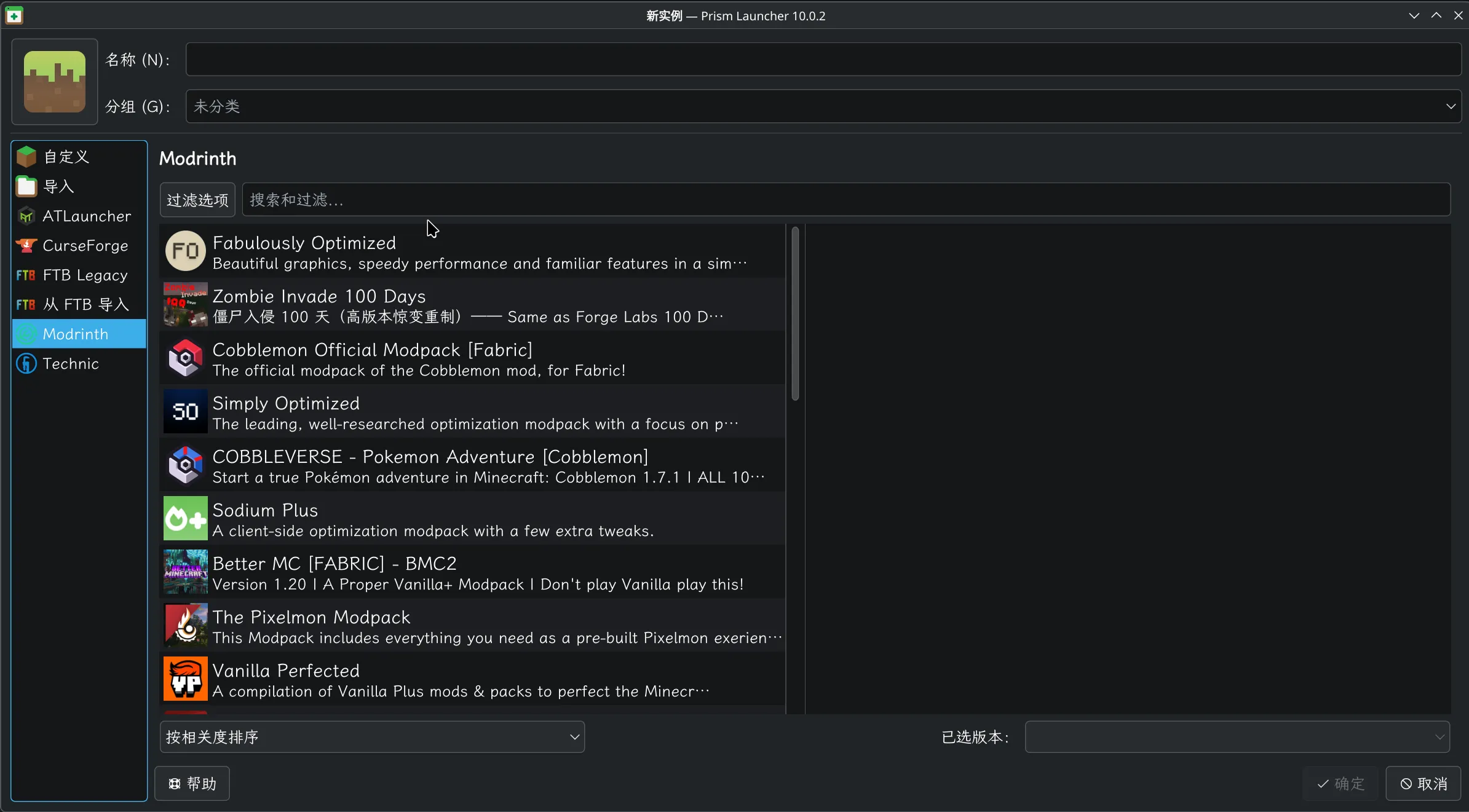The image size is (1469, 812).
Task: Open the 已选版本 version dropdown
Action: pyautogui.click(x=1237, y=736)
